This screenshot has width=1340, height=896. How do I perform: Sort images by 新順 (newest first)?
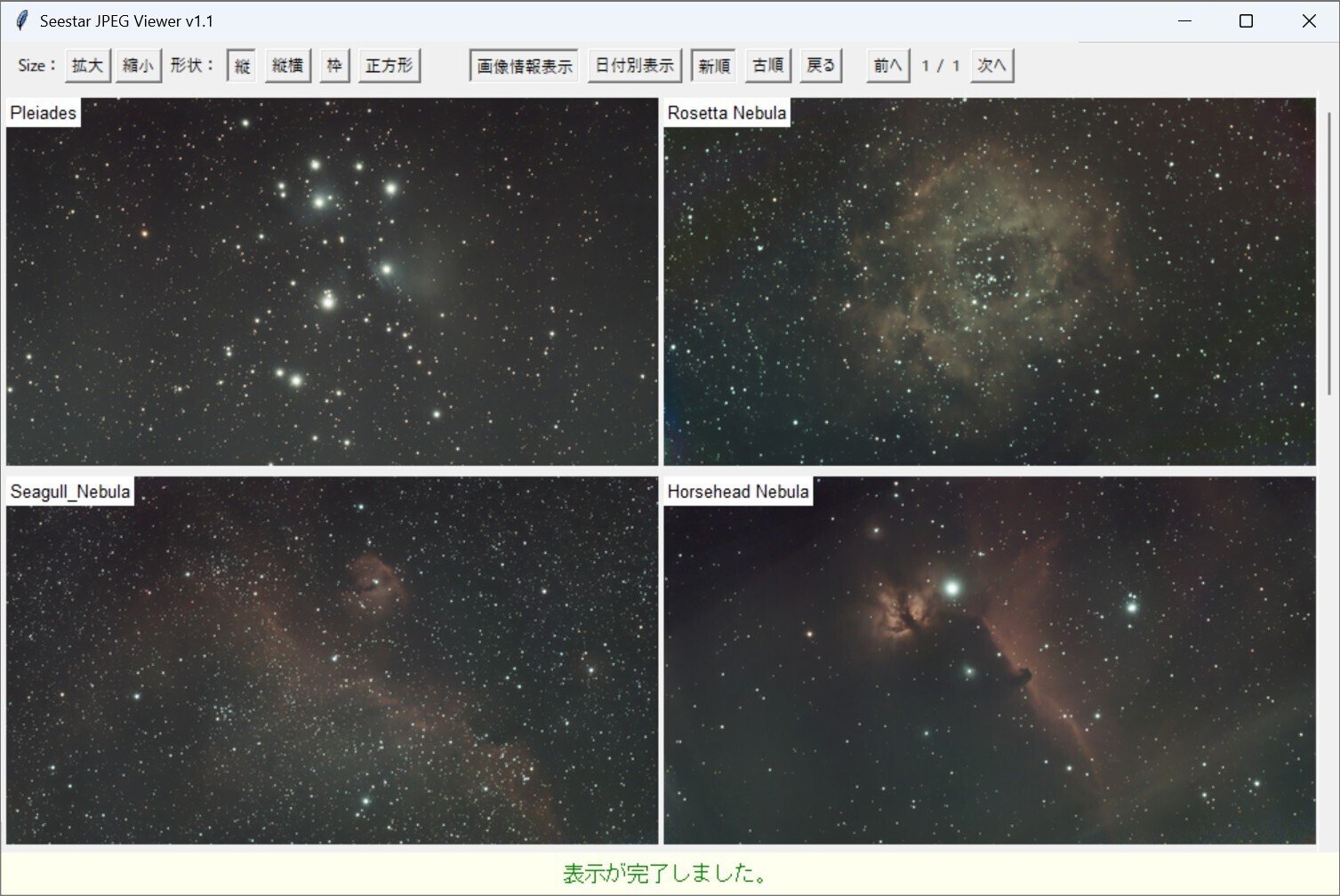tap(713, 64)
